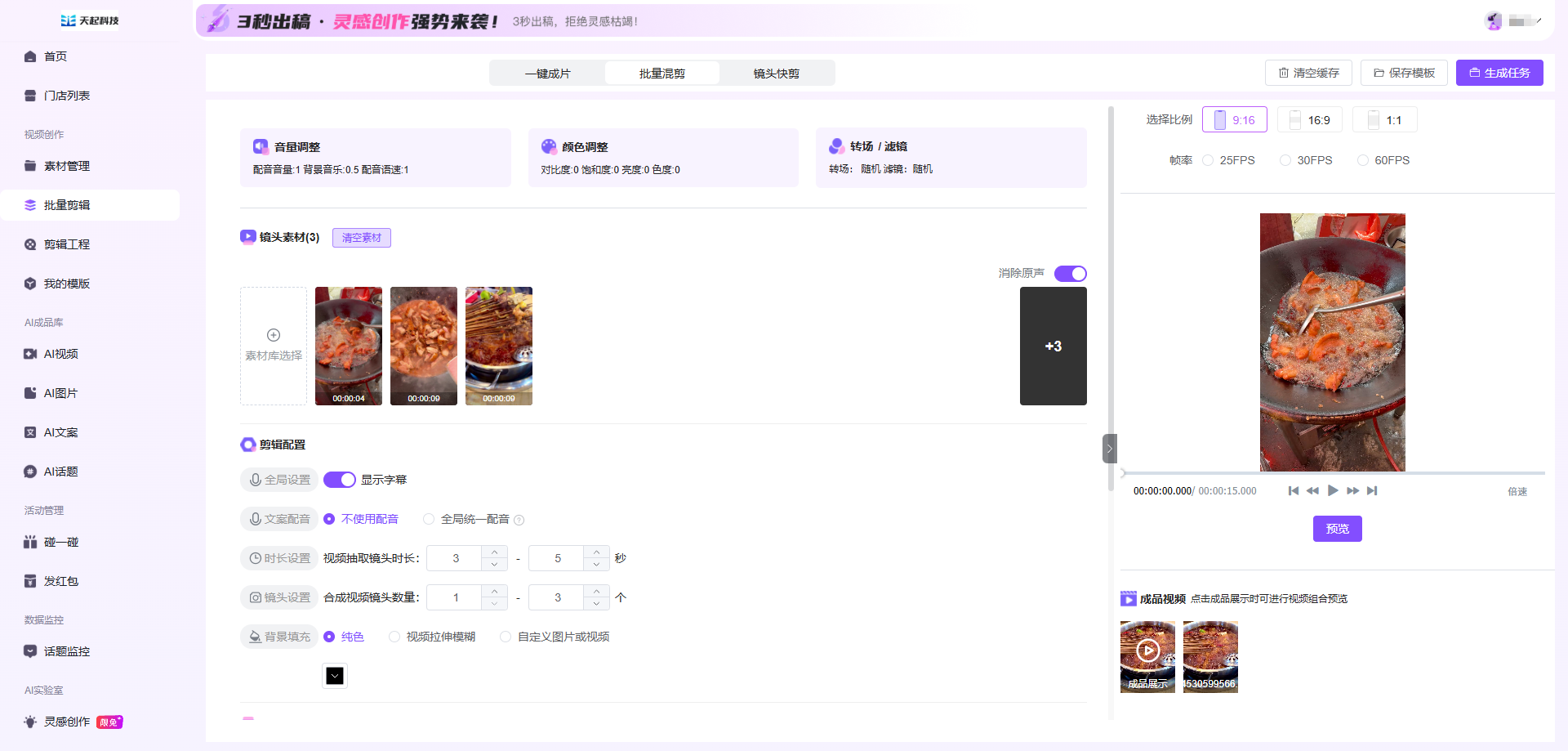Image resolution: width=1568 pixels, height=751 pixels.
Task: Click the plus icon to choose from material library
Action: tap(274, 336)
